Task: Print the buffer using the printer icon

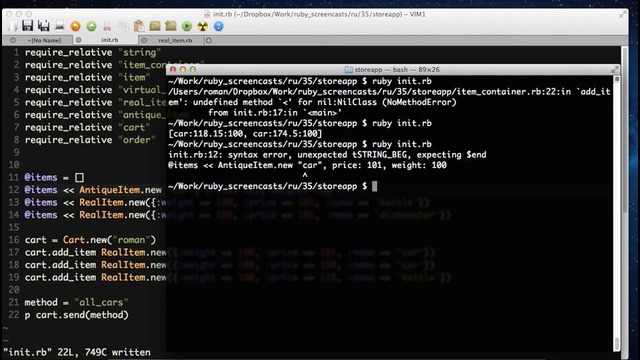Action: [x=60, y=26]
